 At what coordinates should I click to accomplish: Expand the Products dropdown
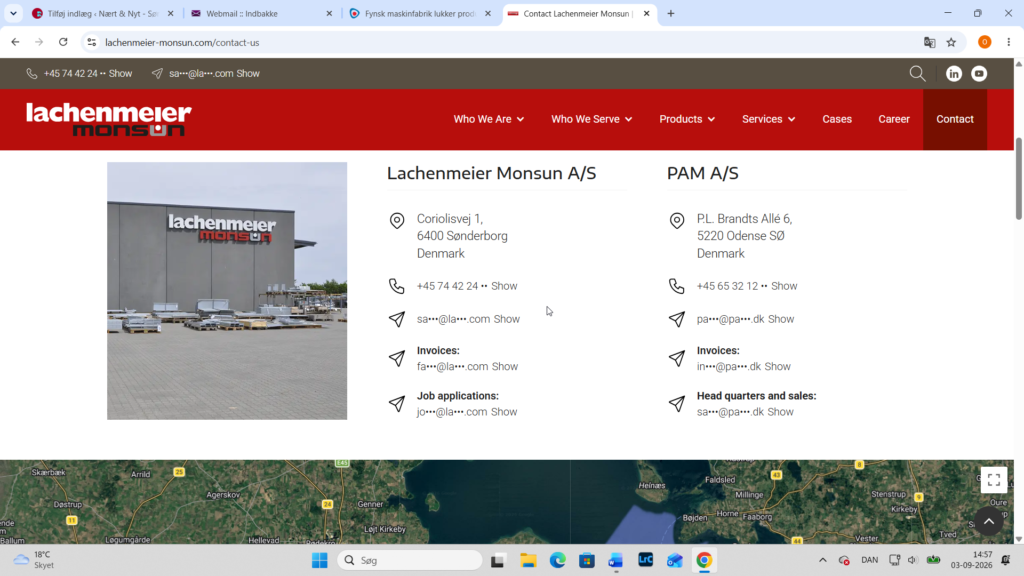[687, 120]
